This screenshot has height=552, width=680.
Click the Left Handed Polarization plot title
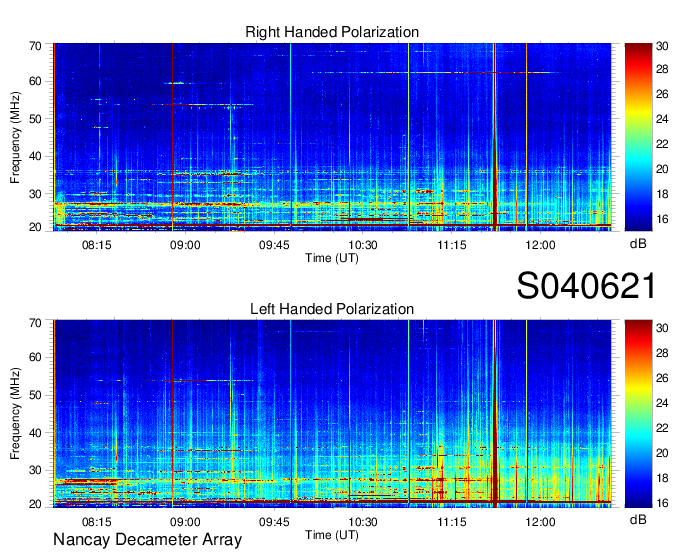[x=332, y=309]
